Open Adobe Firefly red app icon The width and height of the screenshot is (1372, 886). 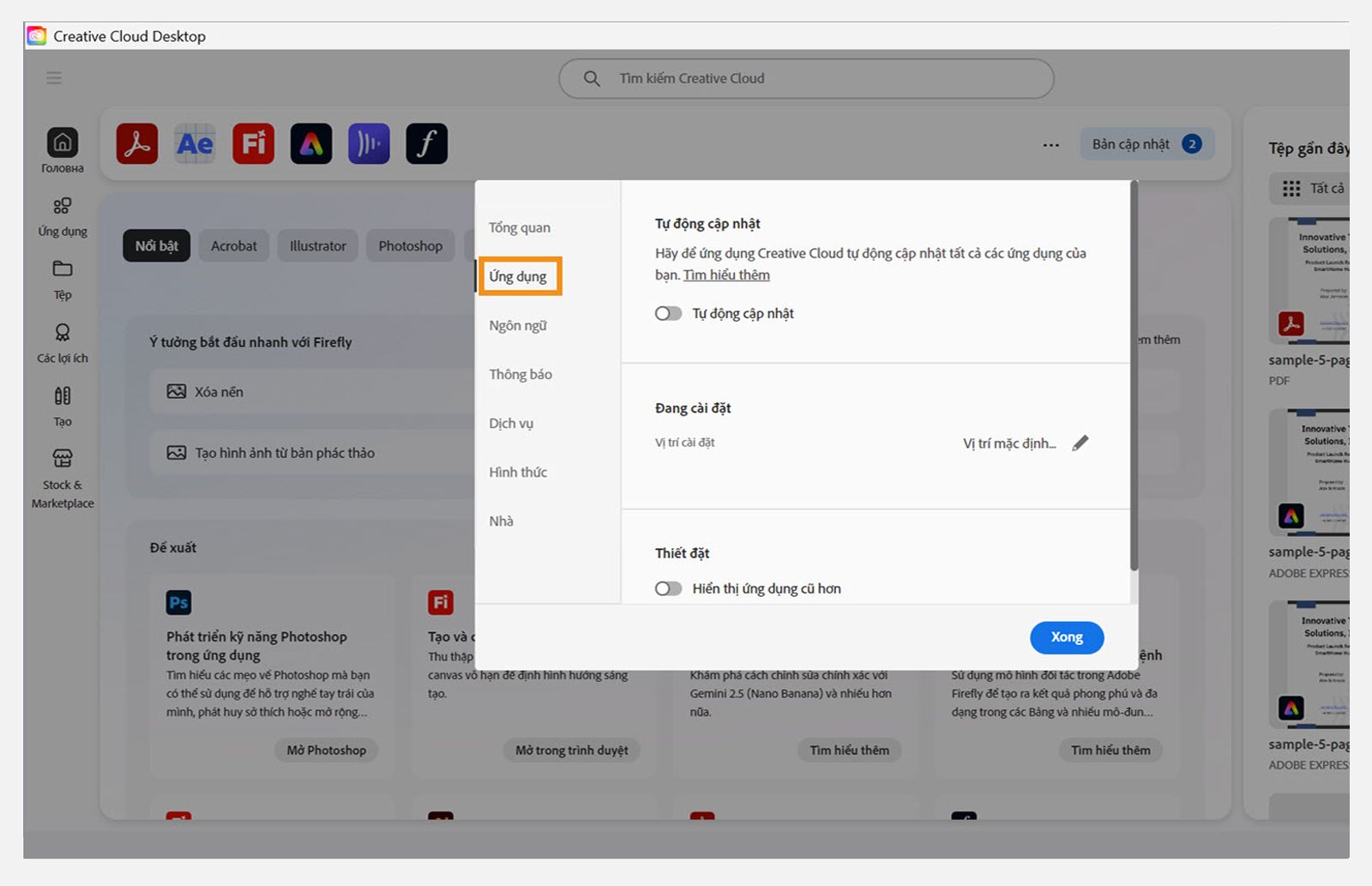click(x=254, y=144)
